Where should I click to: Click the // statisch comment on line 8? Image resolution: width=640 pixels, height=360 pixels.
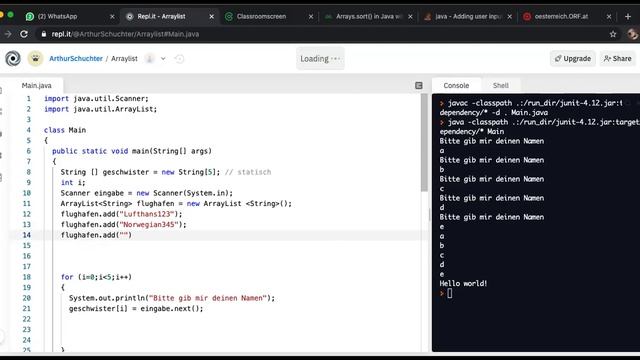click(x=248, y=172)
